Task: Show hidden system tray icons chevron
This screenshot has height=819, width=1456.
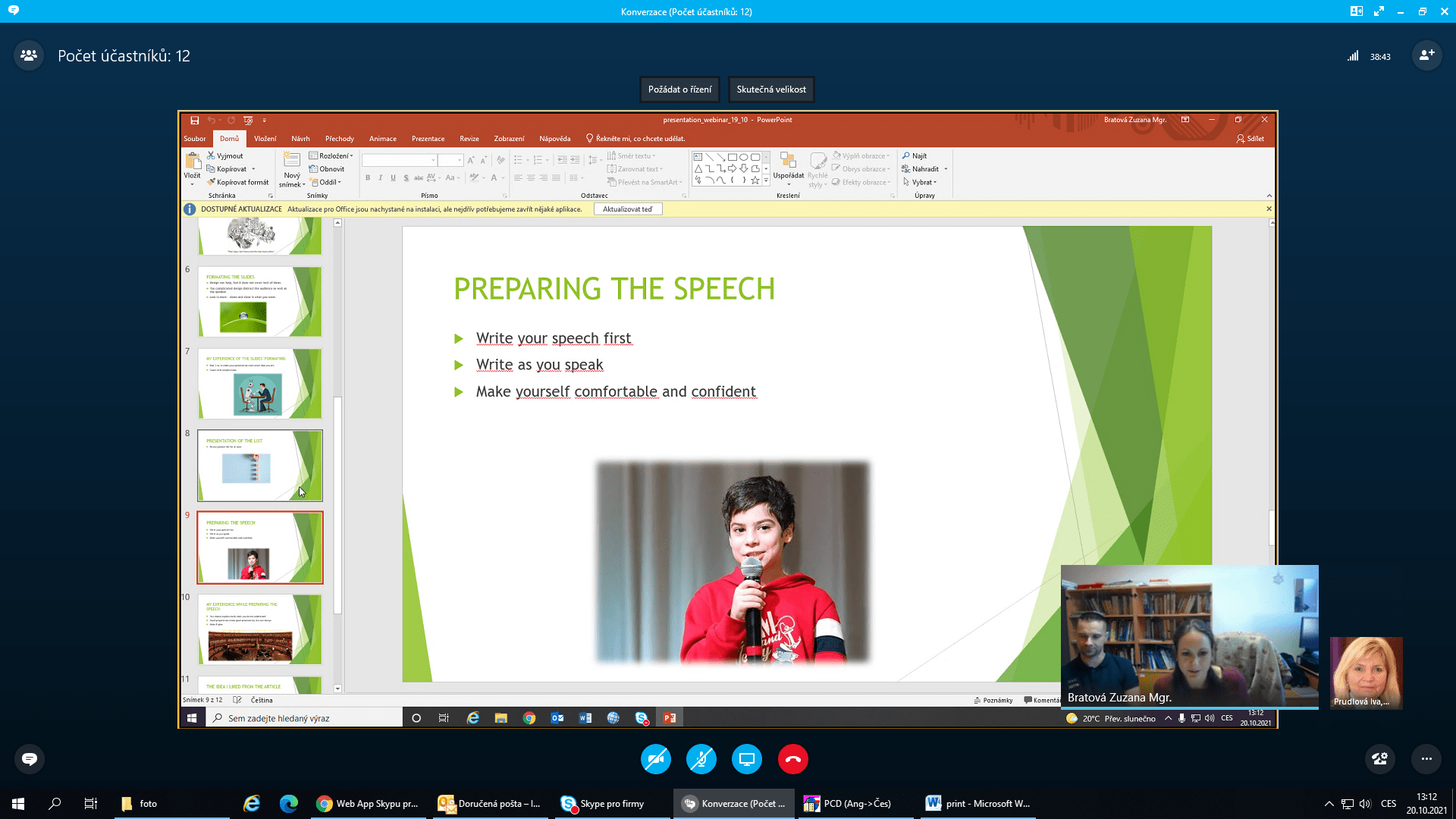Action: click(1329, 804)
